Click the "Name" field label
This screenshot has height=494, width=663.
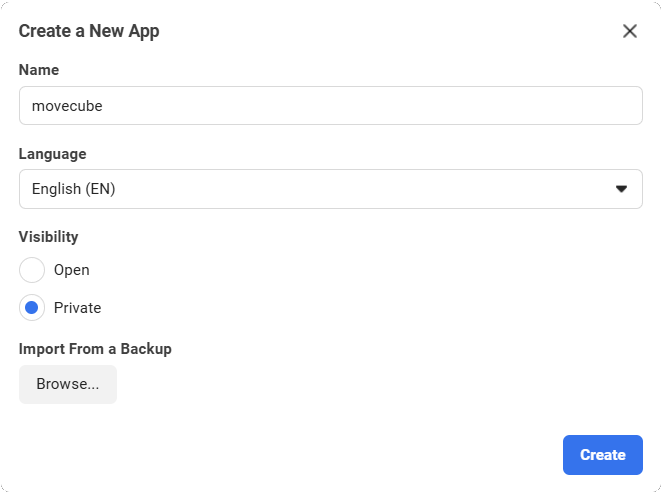tap(39, 70)
